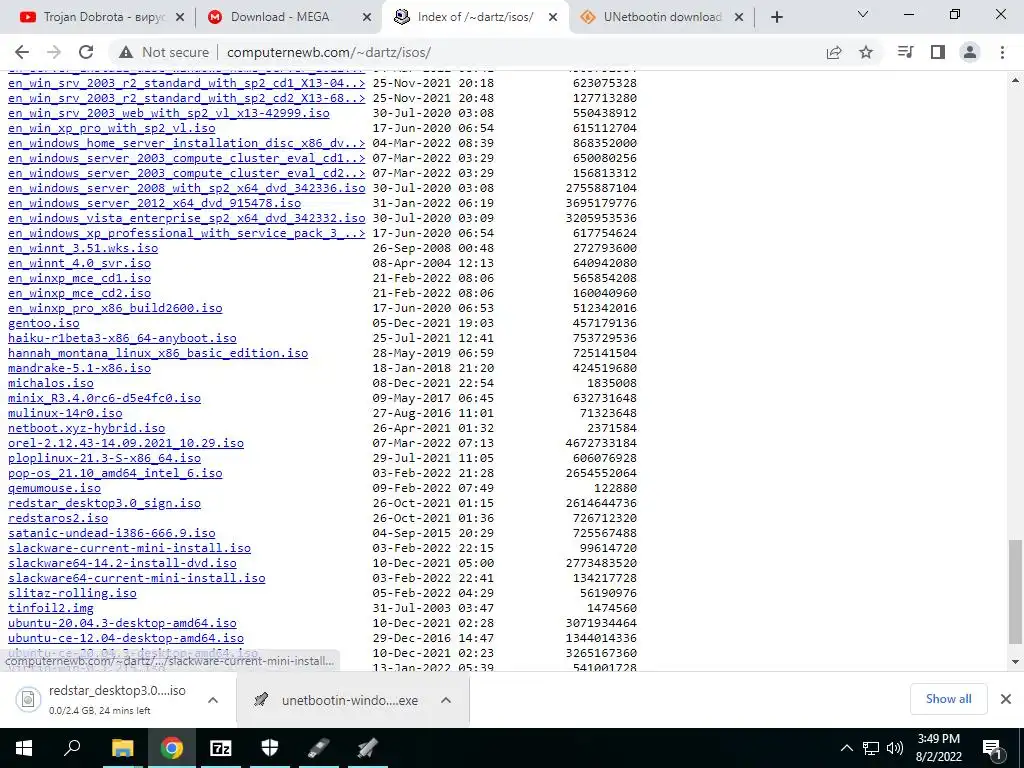
Task: Expand options for unetbootin download
Action: pos(446,700)
